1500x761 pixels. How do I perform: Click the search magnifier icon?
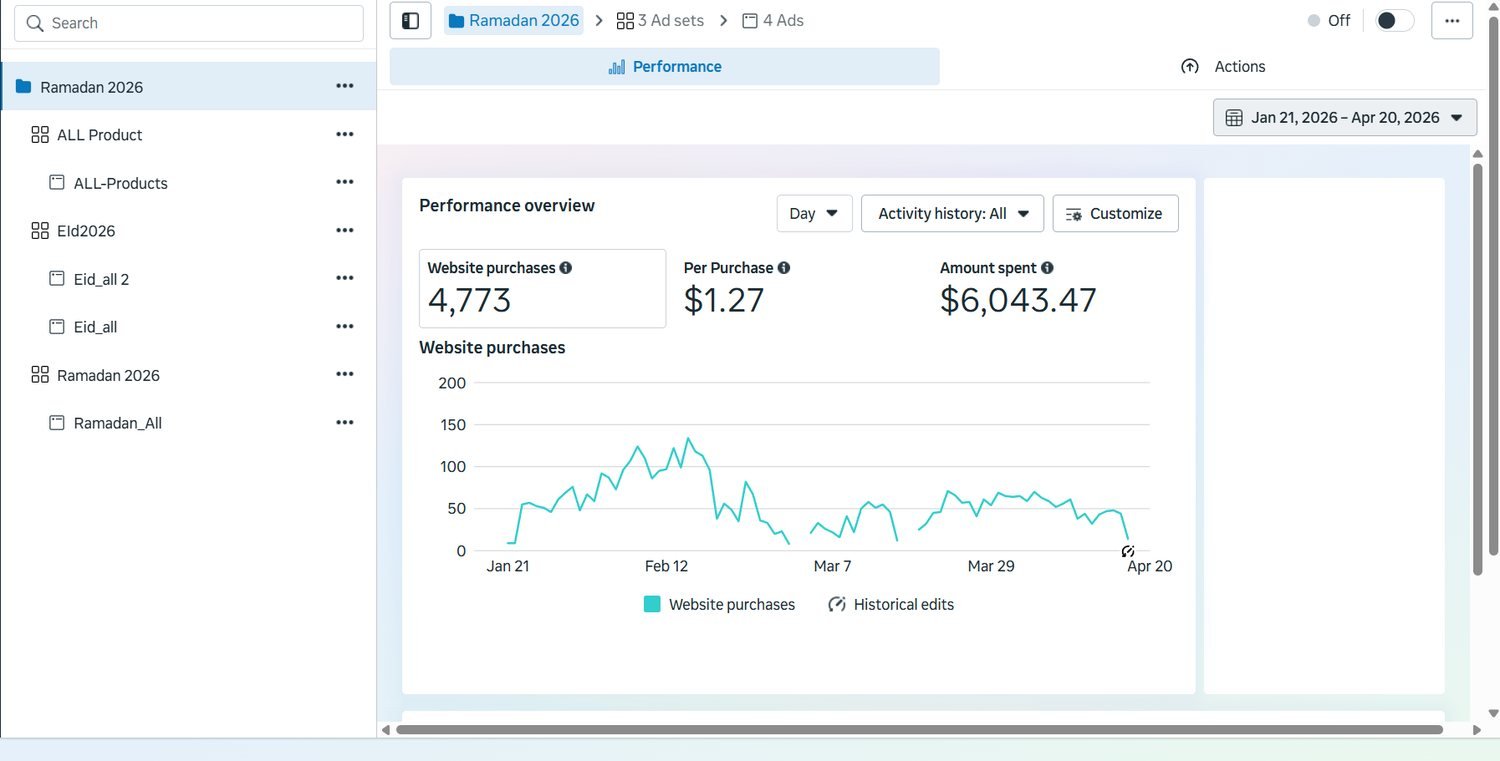tap(35, 23)
